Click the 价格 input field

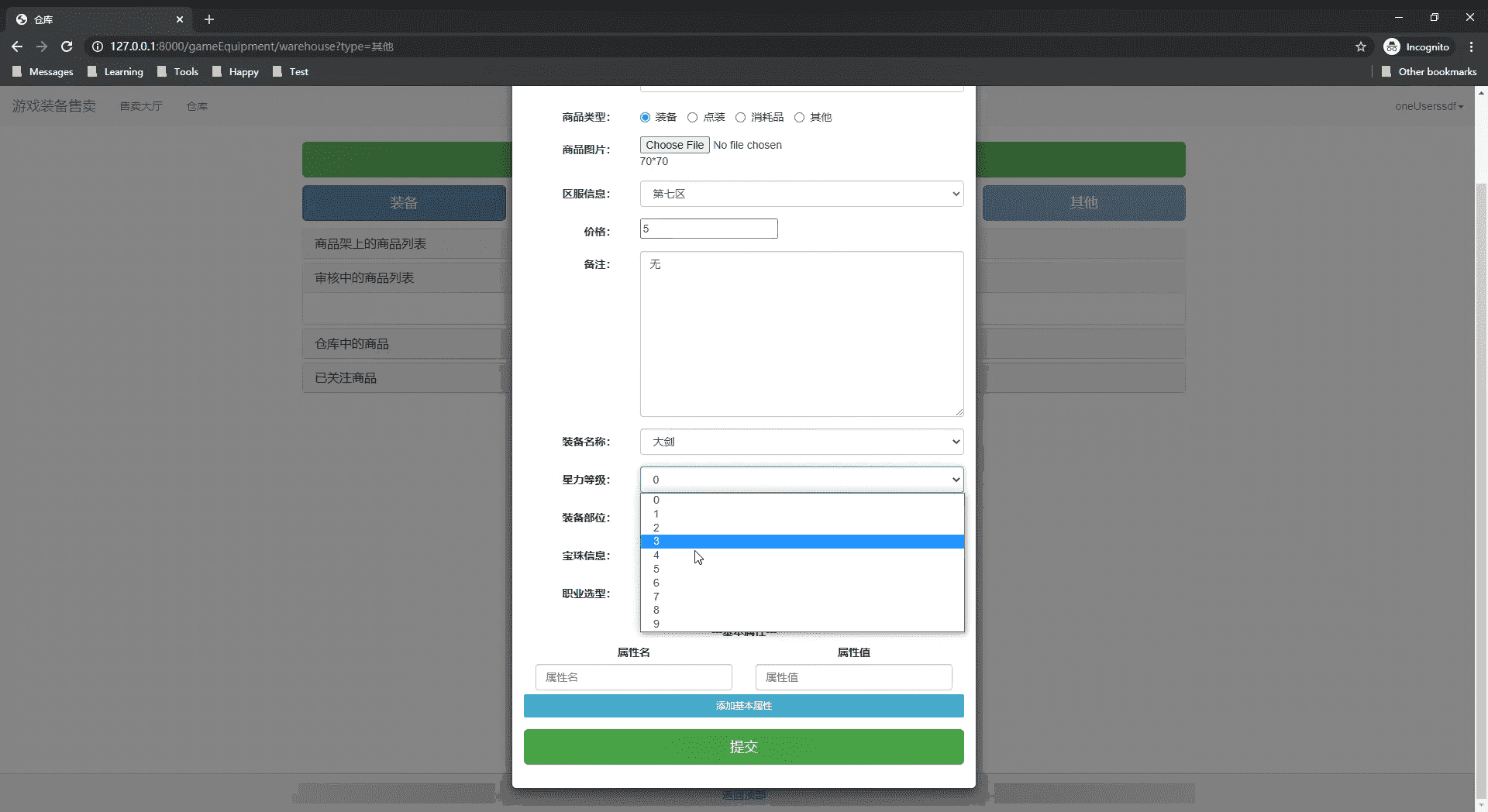[708, 229]
